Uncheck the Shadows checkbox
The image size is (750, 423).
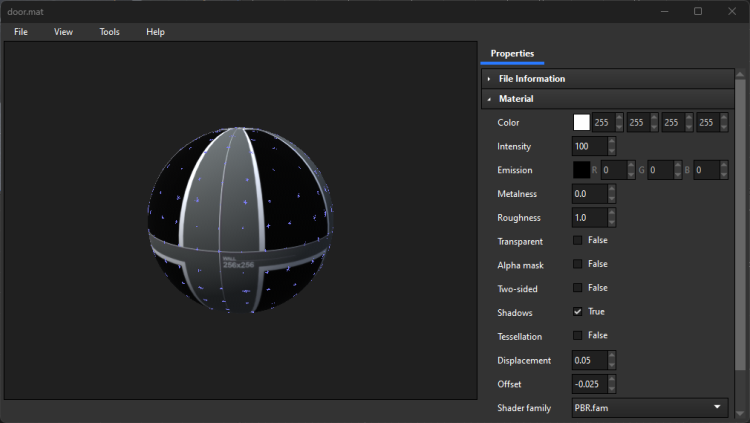pos(578,312)
